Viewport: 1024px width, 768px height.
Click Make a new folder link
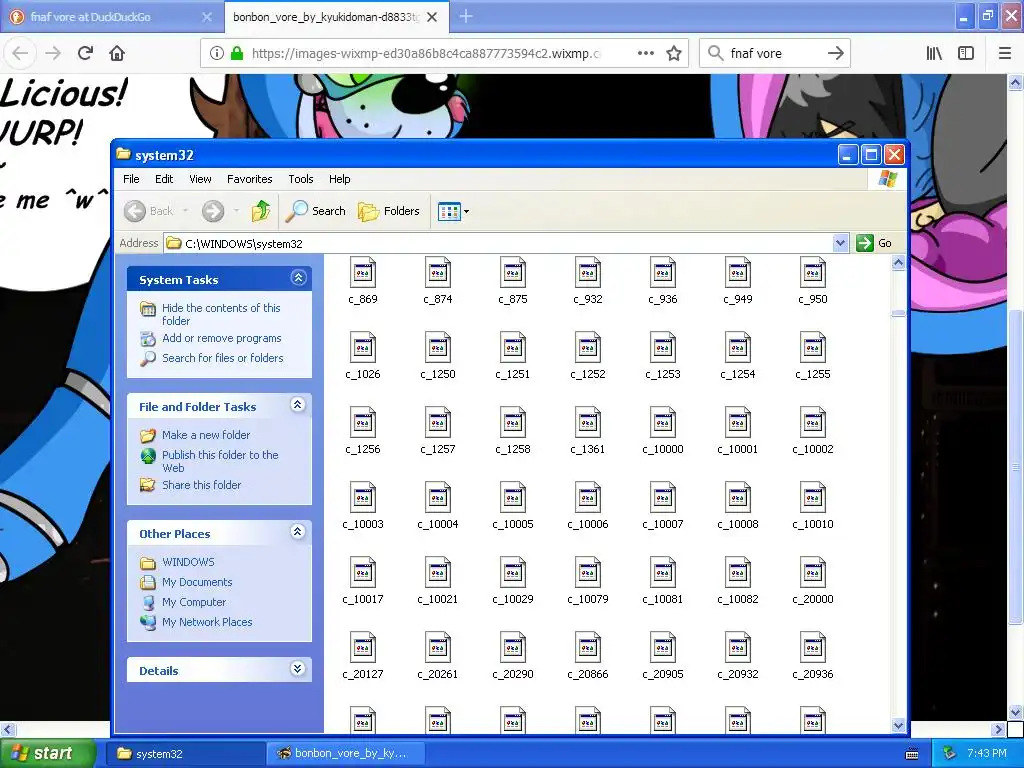click(x=206, y=435)
